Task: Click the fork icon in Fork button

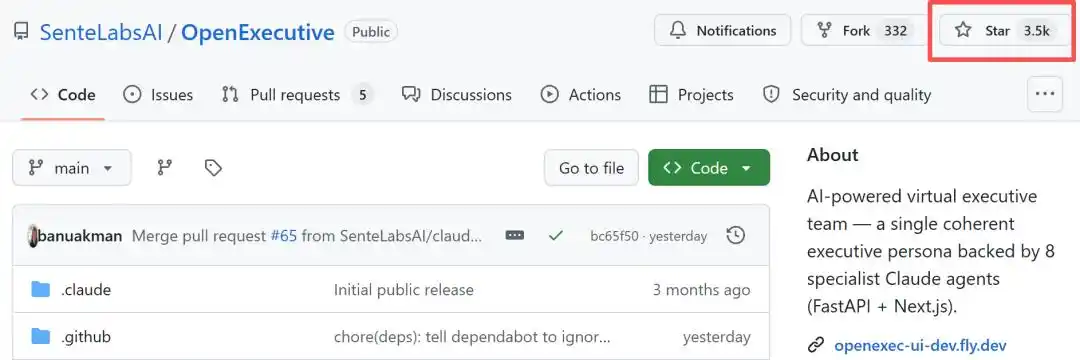Action: (824, 30)
